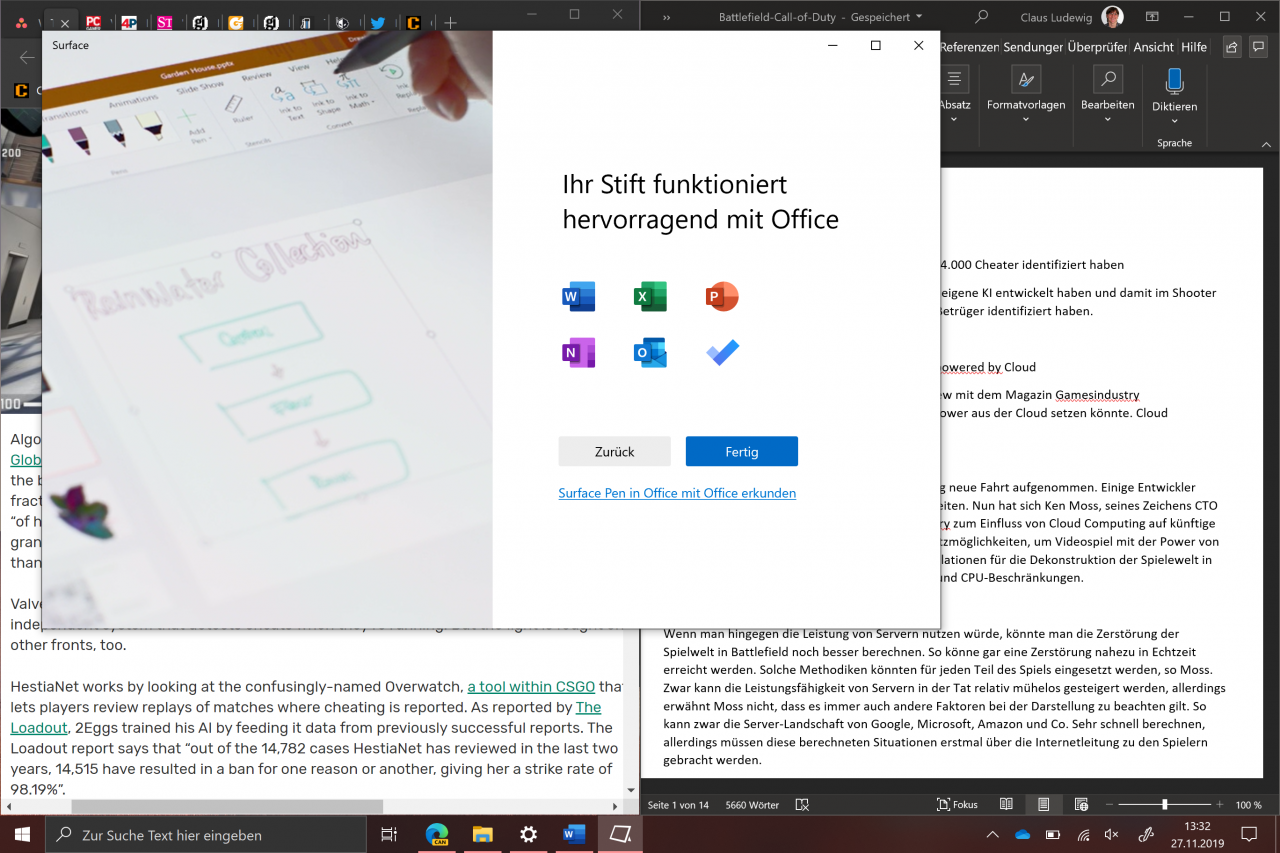Click the zoom slider handle in Word
This screenshot has height=853, width=1280.
pos(1164,804)
